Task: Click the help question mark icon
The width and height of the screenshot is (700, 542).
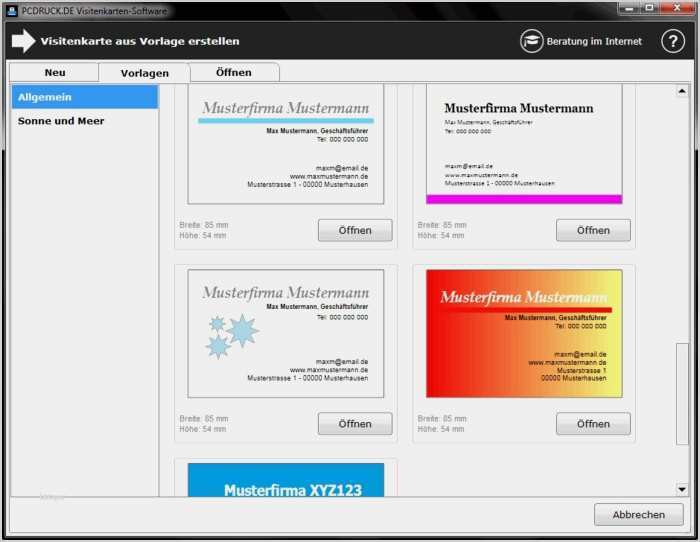Action: pyautogui.click(x=673, y=41)
